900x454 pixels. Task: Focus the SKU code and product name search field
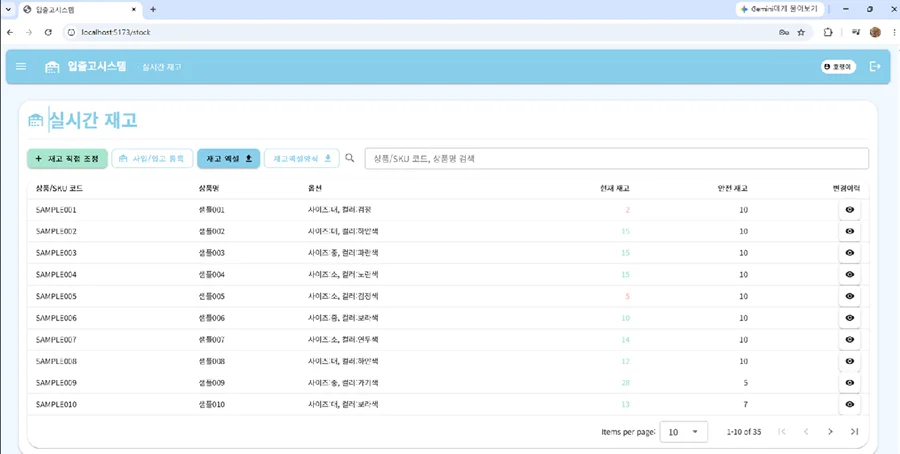616,159
